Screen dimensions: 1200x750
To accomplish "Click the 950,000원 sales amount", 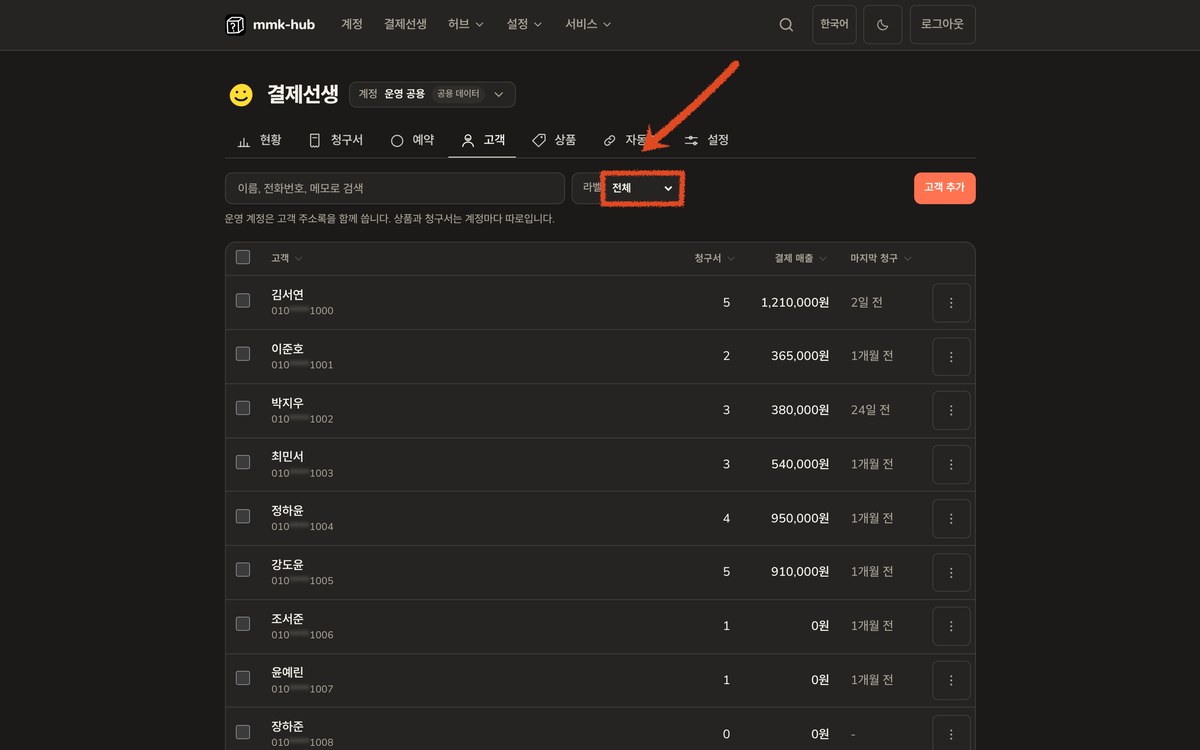I will (x=800, y=518).
